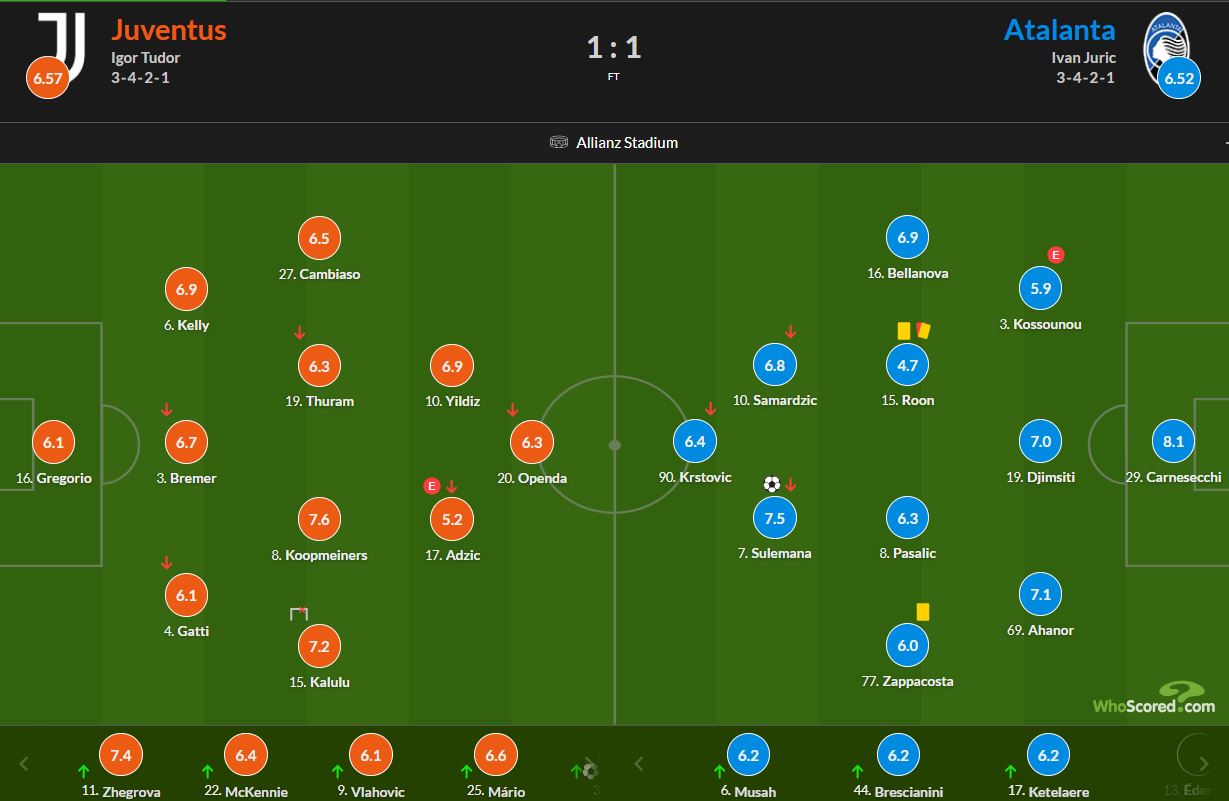Click substitute Zhegrova's 7.4 rating
The width and height of the screenshot is (1229, 801).
click(x=121, y=756)
